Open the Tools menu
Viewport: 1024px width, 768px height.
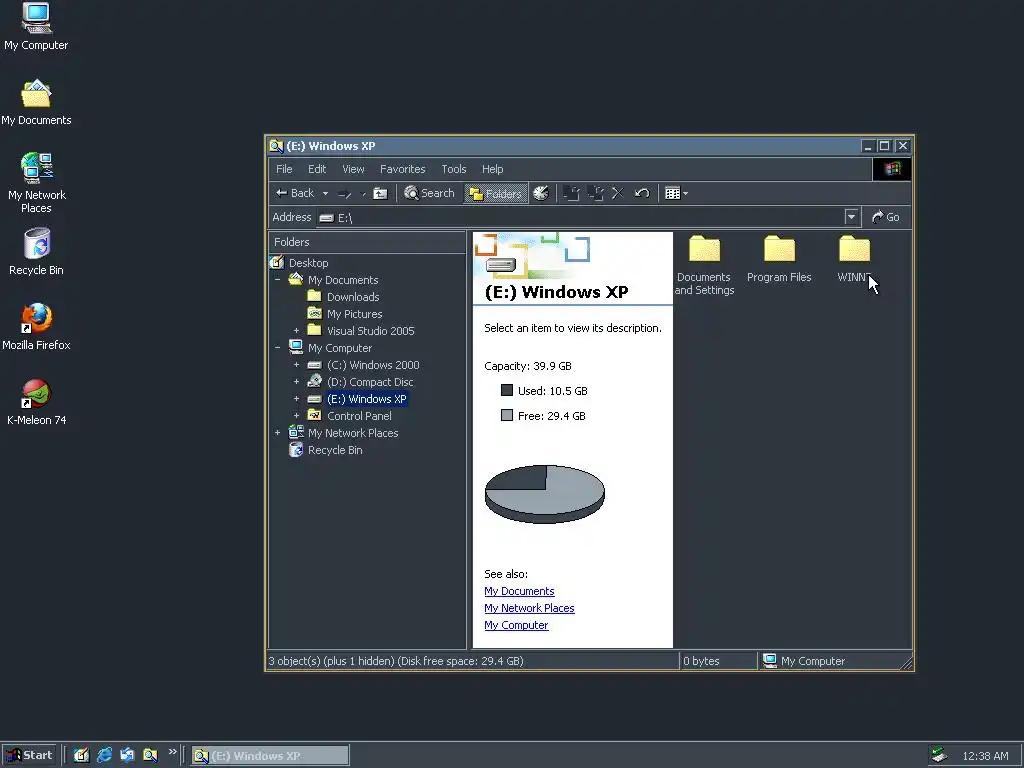(453, 169)
